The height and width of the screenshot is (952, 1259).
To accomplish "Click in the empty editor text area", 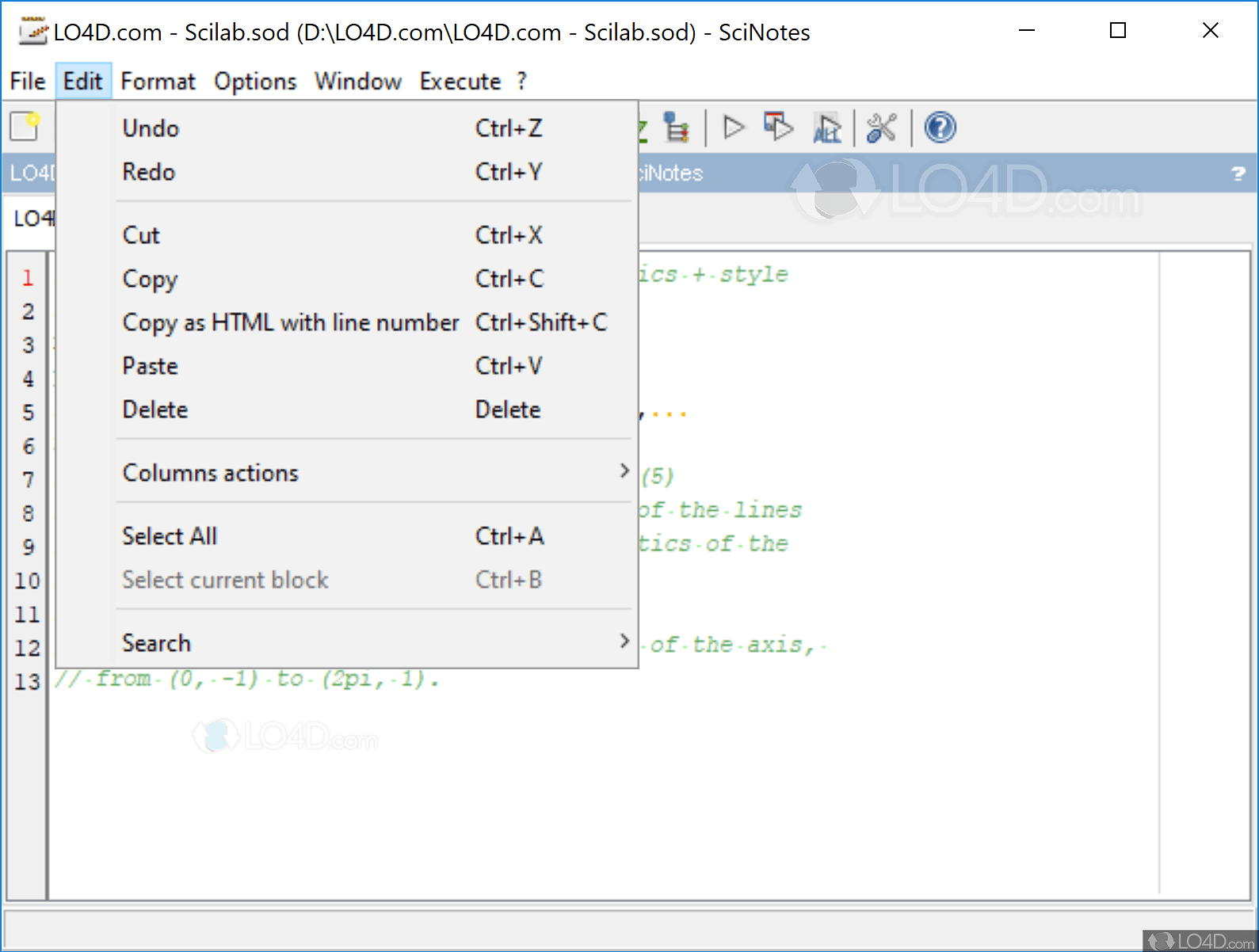I will click(602, 792).
